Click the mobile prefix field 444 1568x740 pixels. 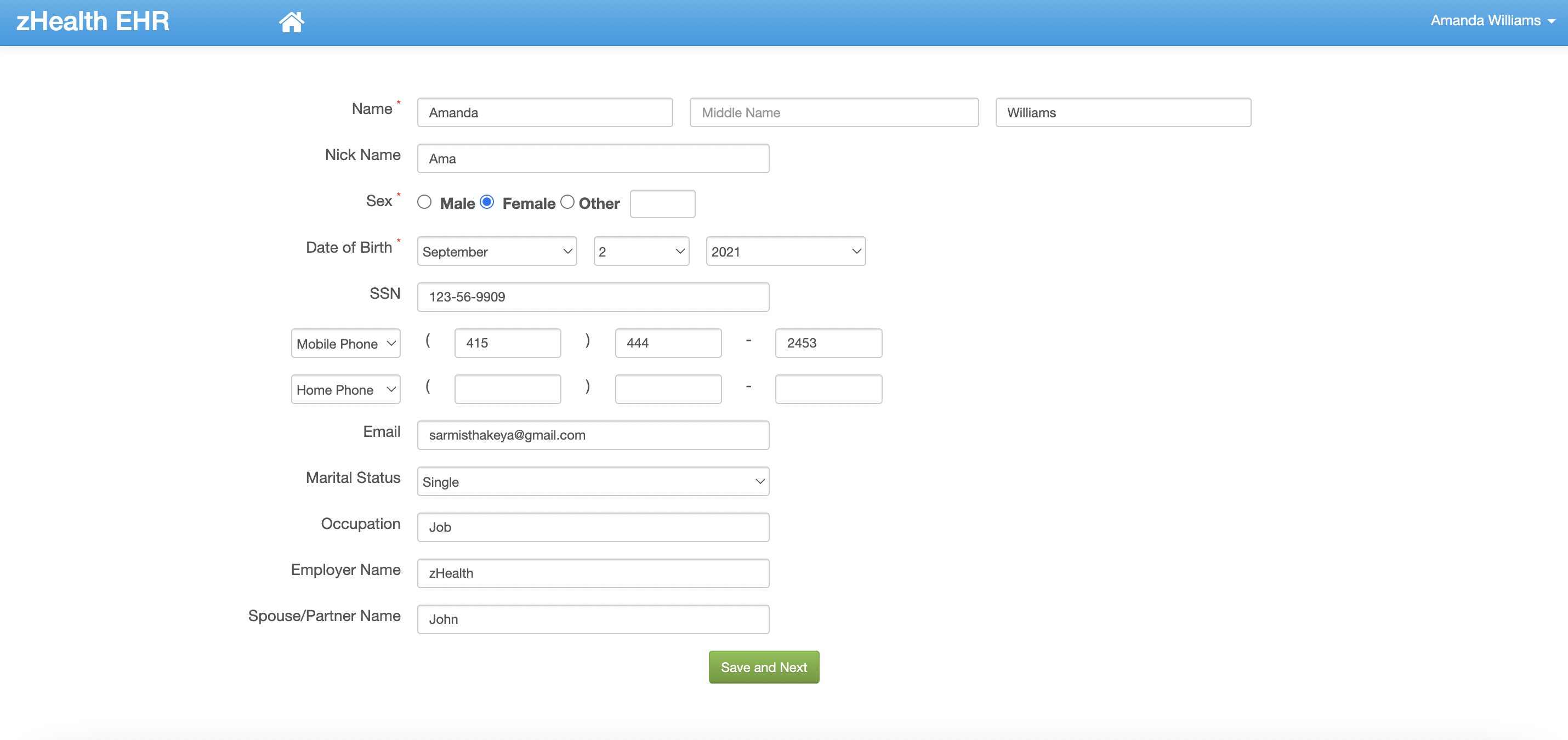click(668, 343)
